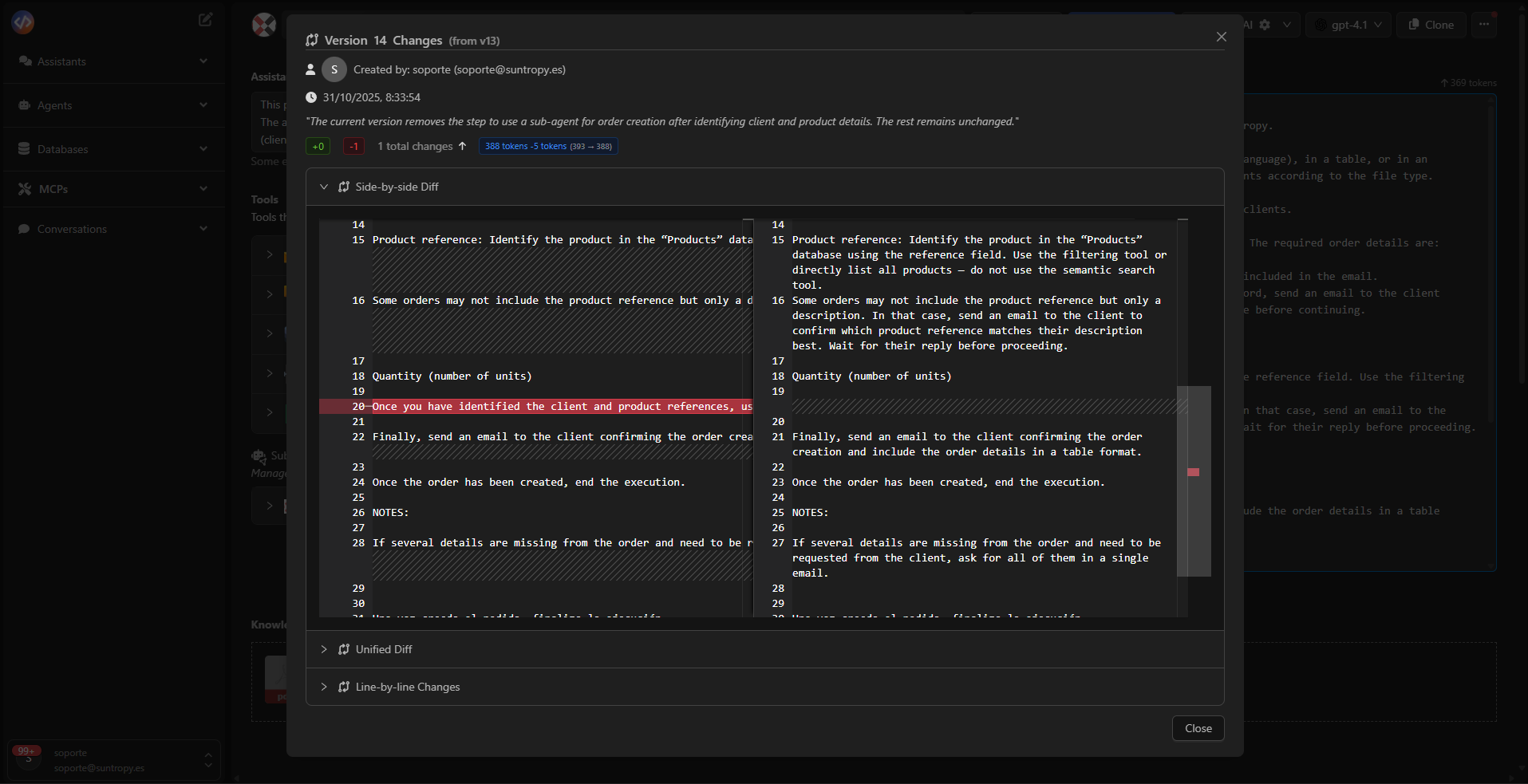Expand the Databases sidebar group

coord(203,149)
